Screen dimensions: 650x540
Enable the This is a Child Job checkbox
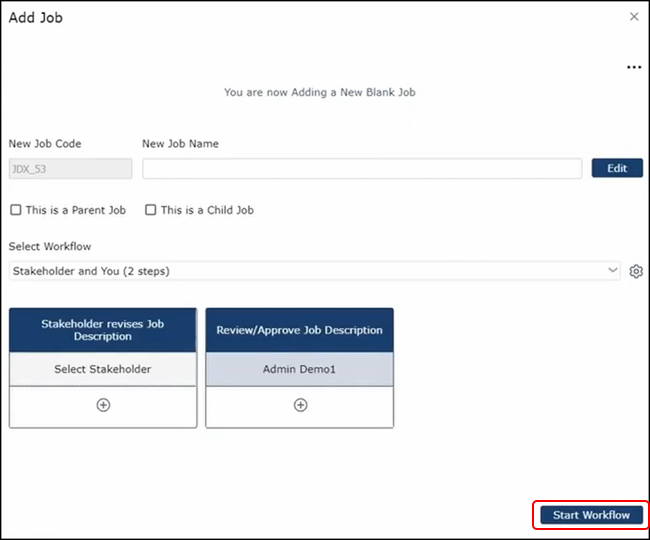(x=151, y=210)
